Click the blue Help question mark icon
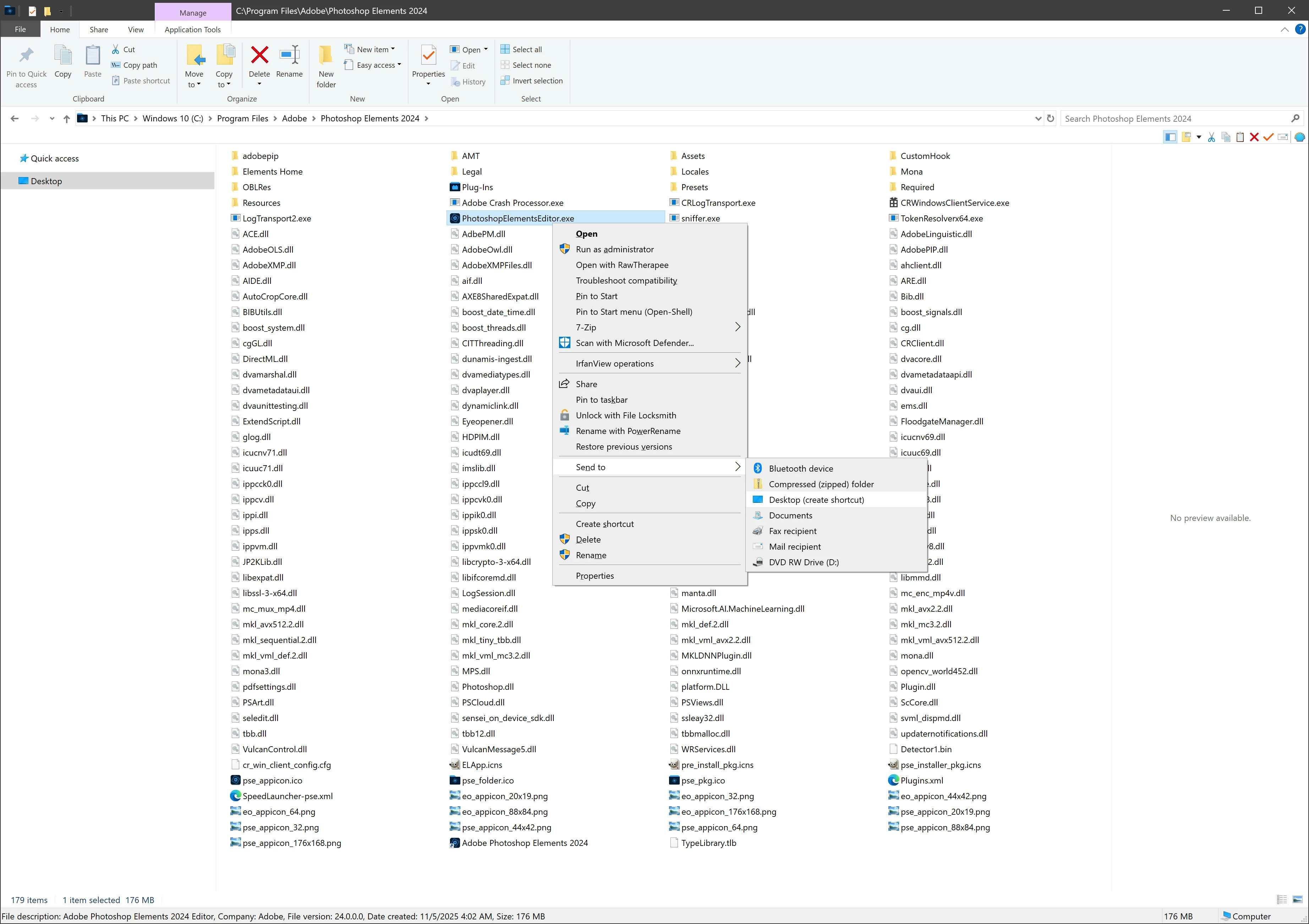1309x924 pixels. [1300, 29]
